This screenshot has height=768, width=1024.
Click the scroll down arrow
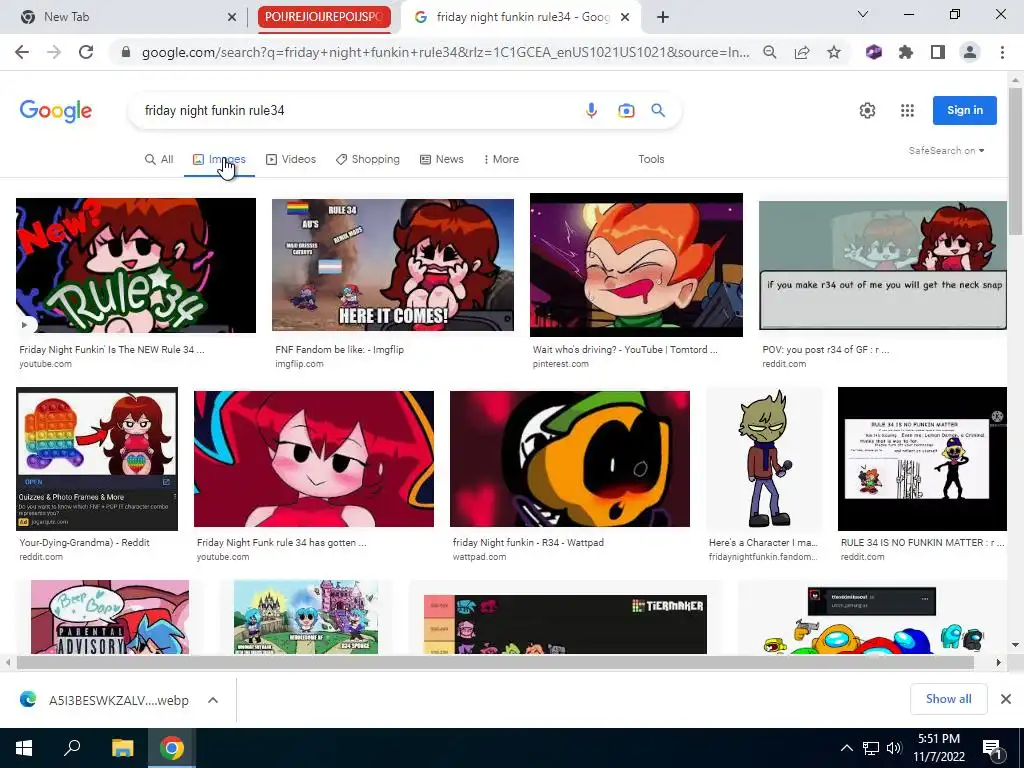tap(1015, 645)
